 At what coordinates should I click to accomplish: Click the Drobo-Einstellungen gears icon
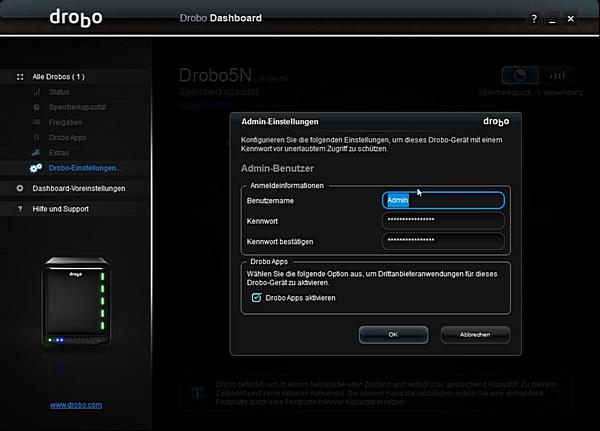click(x=36, y=168)
